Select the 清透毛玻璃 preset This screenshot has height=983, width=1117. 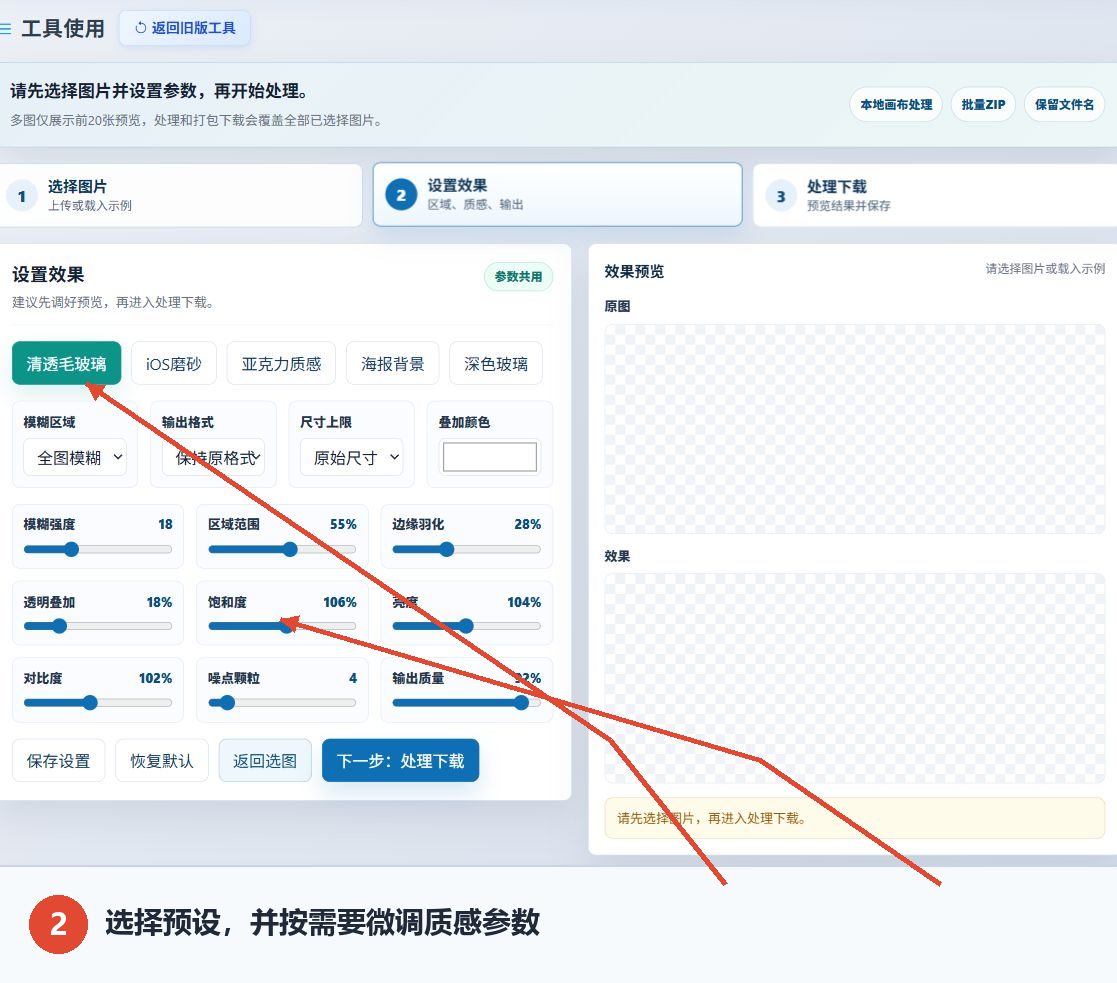click(66, 363)
